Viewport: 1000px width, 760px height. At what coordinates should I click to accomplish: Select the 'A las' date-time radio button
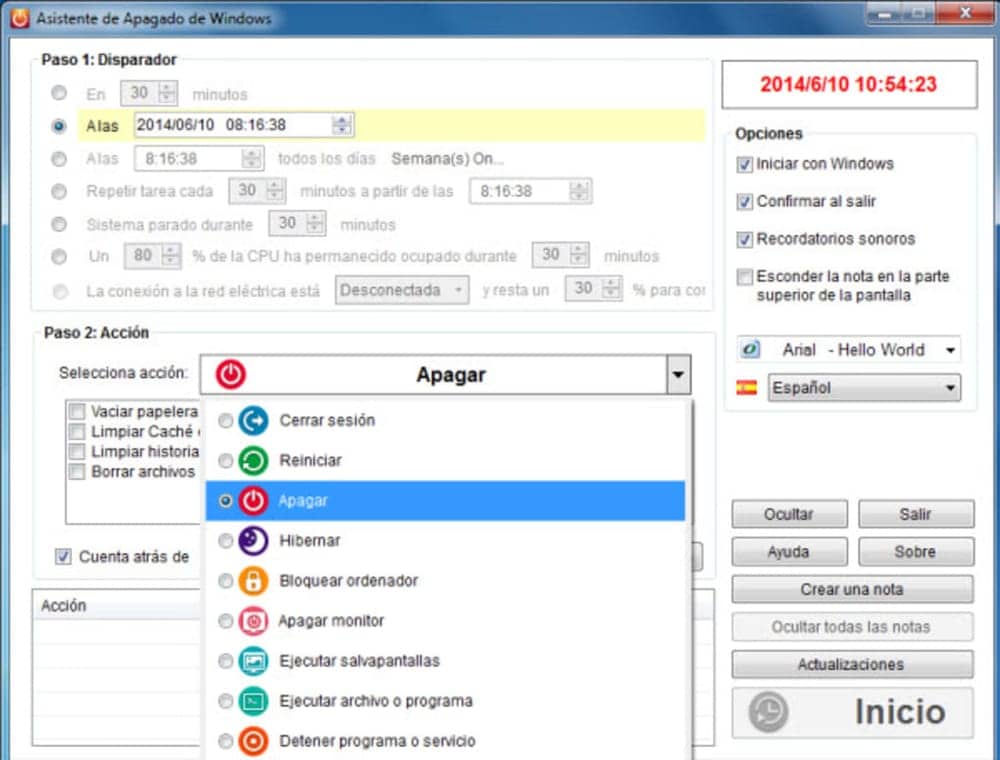[59, 126]
